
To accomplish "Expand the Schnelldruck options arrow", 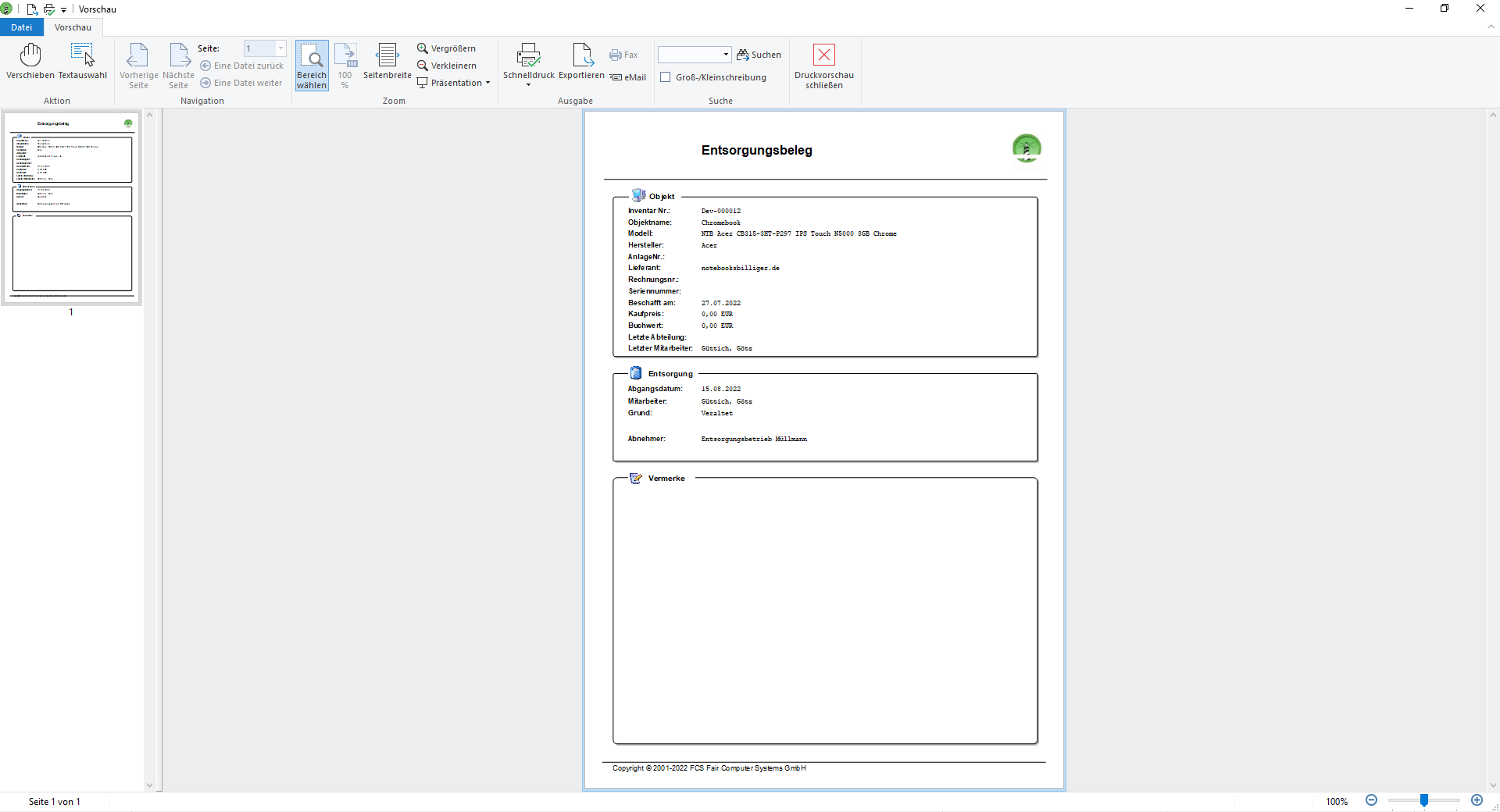I will 528,85.
